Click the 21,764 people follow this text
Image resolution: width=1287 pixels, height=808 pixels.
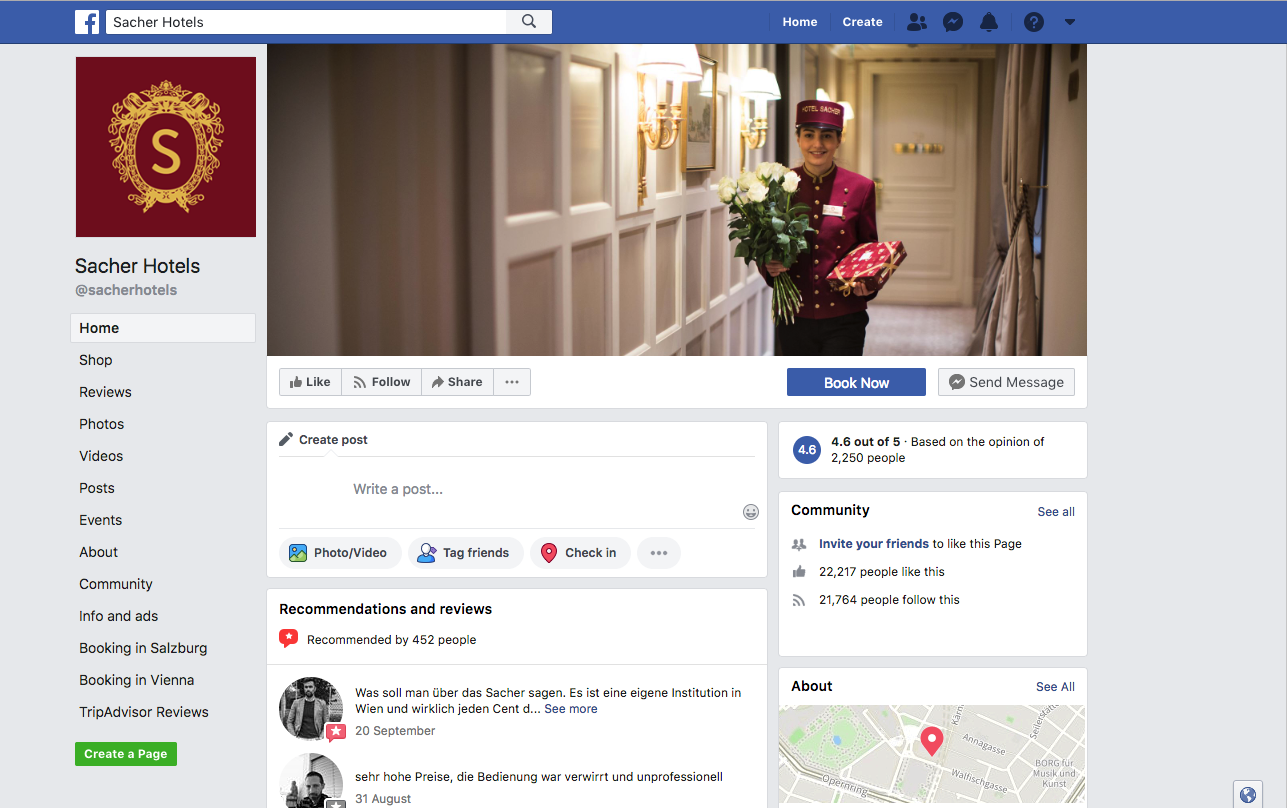[889, 600]
